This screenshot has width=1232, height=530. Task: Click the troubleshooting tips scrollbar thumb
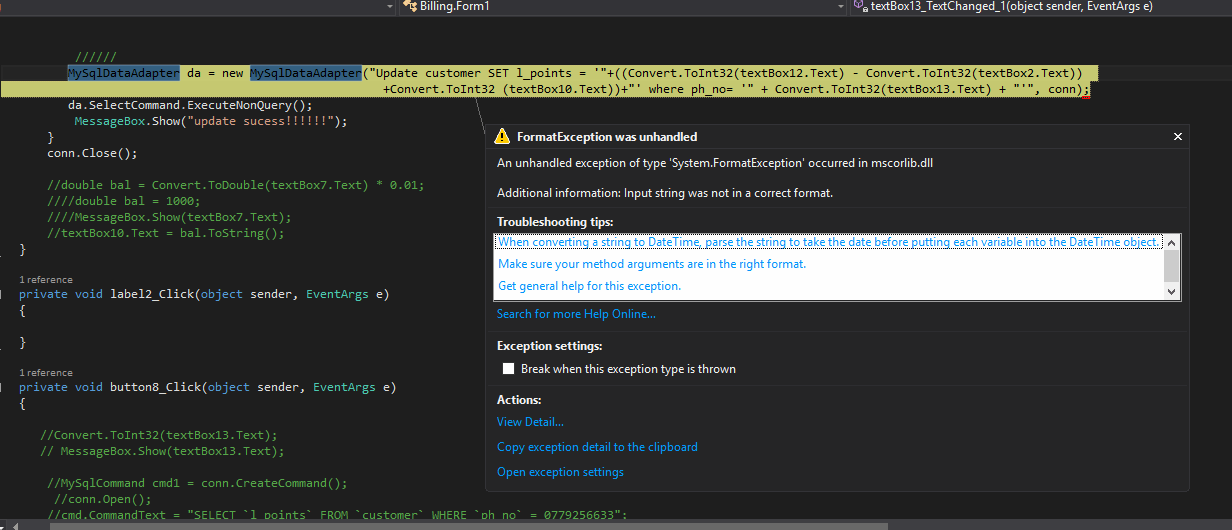coord(1172,266)
